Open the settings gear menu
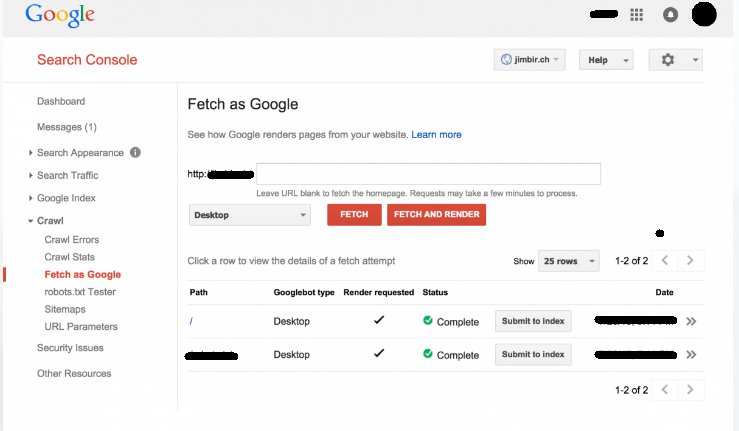Viewport: 739px width, 431px height. point(675,60)
